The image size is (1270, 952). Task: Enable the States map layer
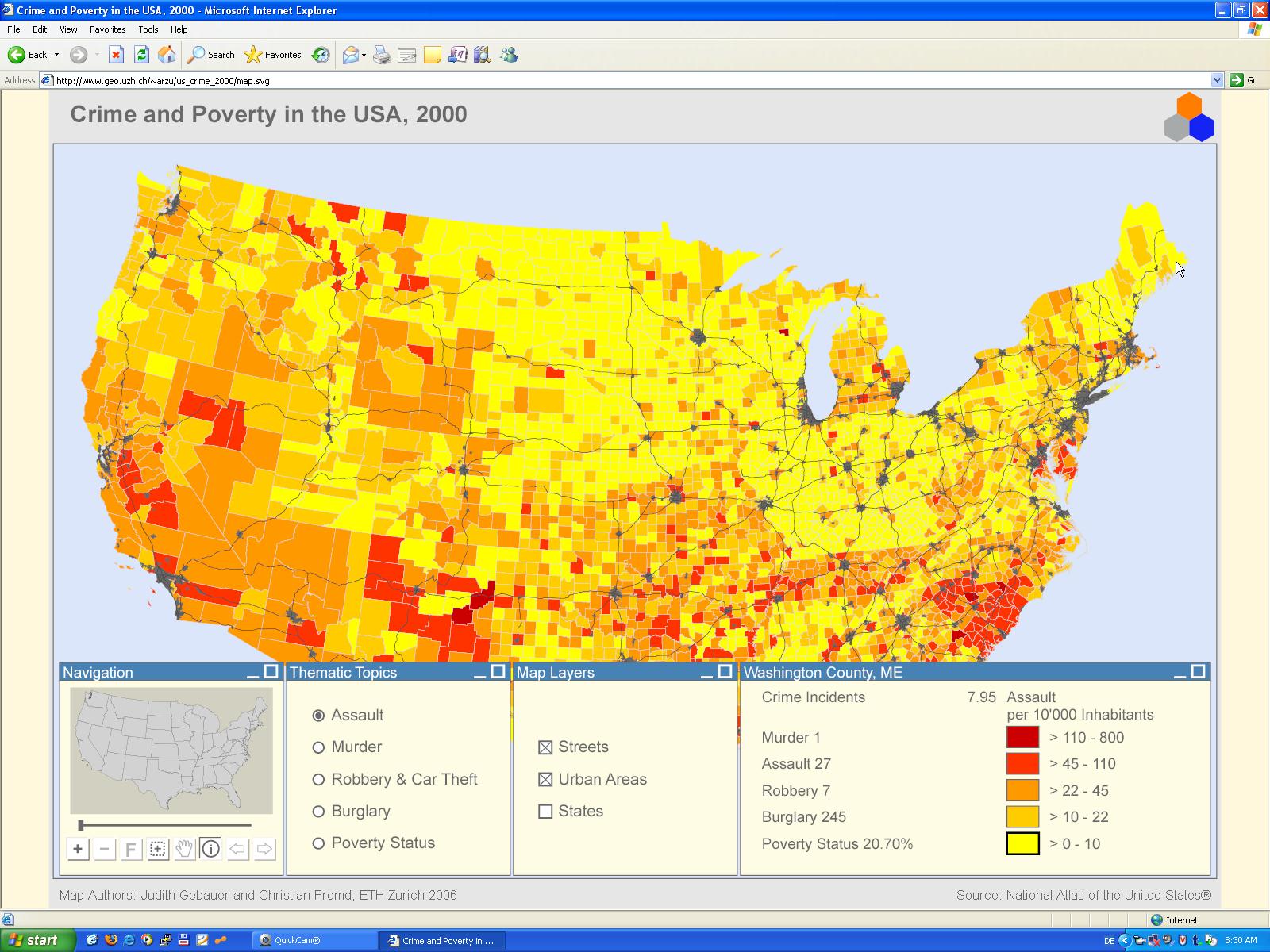point(545,812)
